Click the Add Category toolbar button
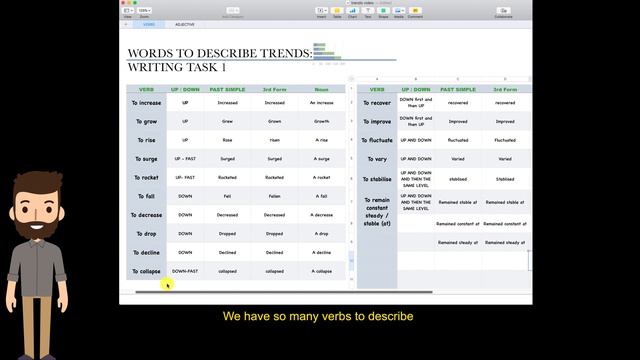The image size is (640, 360). click(233, 11)
